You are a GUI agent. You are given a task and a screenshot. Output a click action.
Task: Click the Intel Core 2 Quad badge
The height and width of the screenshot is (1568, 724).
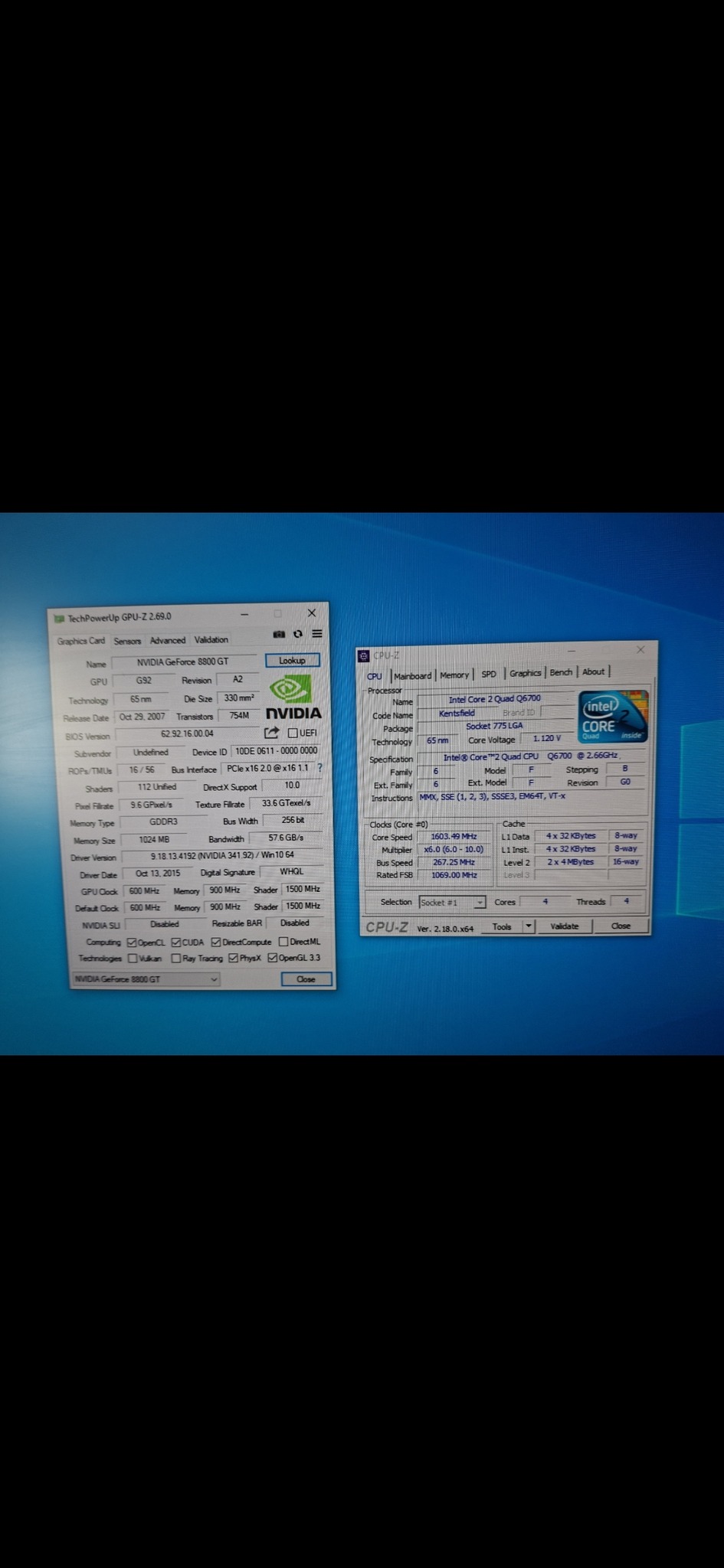click(613, 716)
